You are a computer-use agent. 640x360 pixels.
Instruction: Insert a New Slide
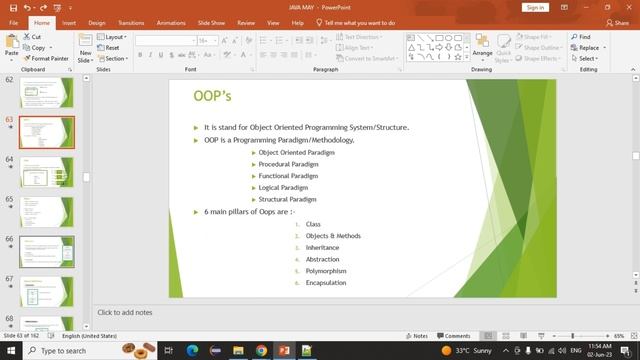click(85, 48)
